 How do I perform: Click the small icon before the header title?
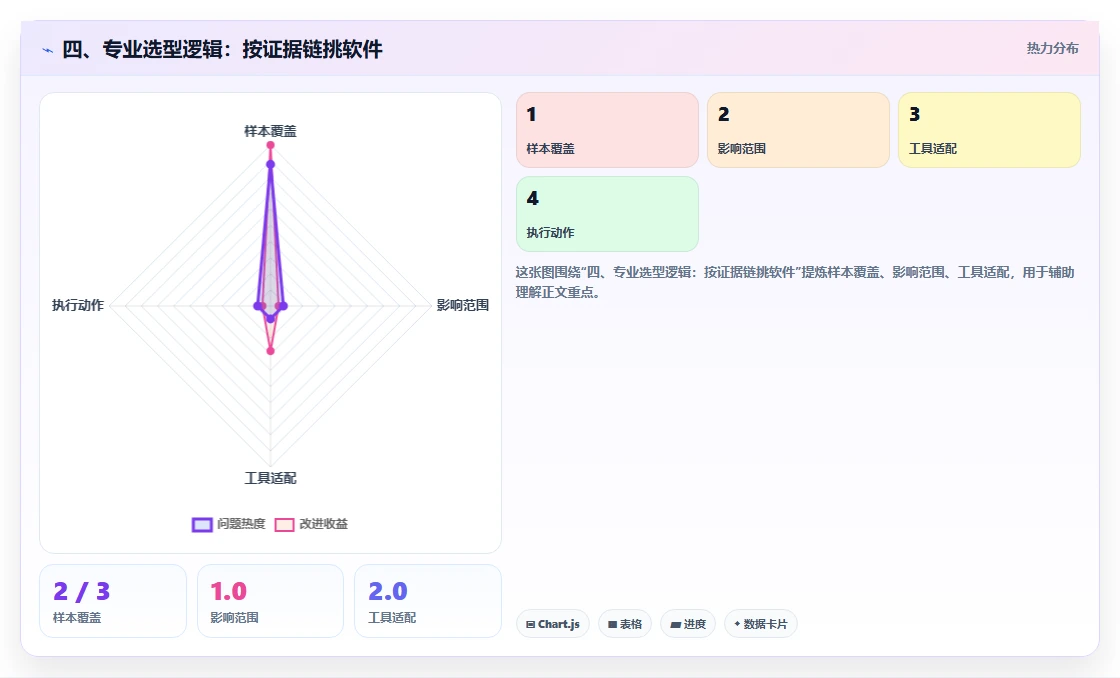point(48,50)
